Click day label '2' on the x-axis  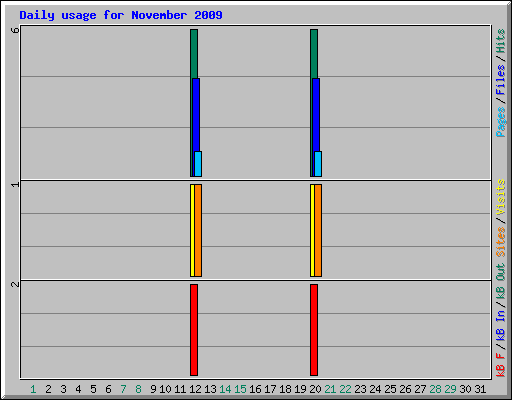[x=48, y=389]
